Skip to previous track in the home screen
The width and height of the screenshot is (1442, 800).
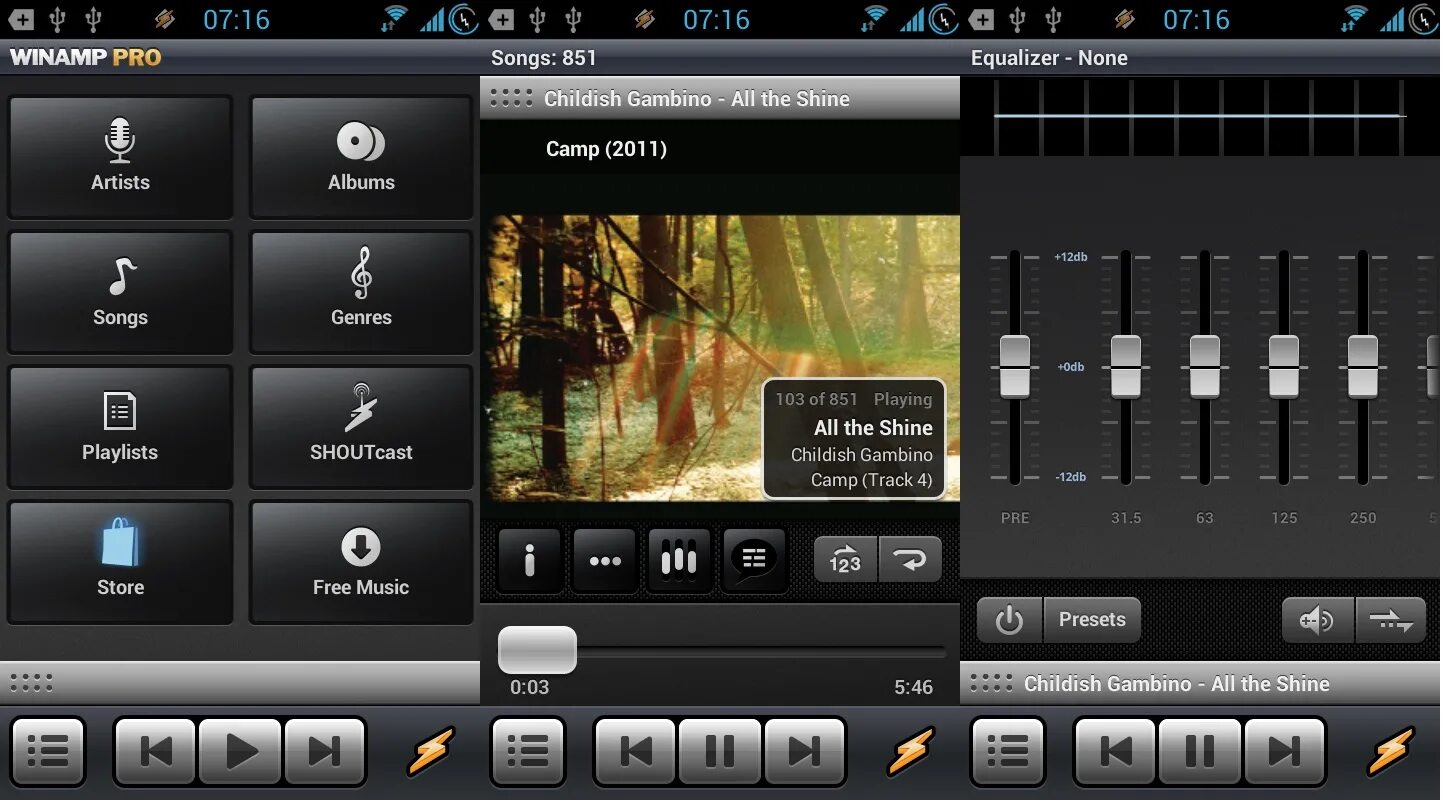(156, 751)
